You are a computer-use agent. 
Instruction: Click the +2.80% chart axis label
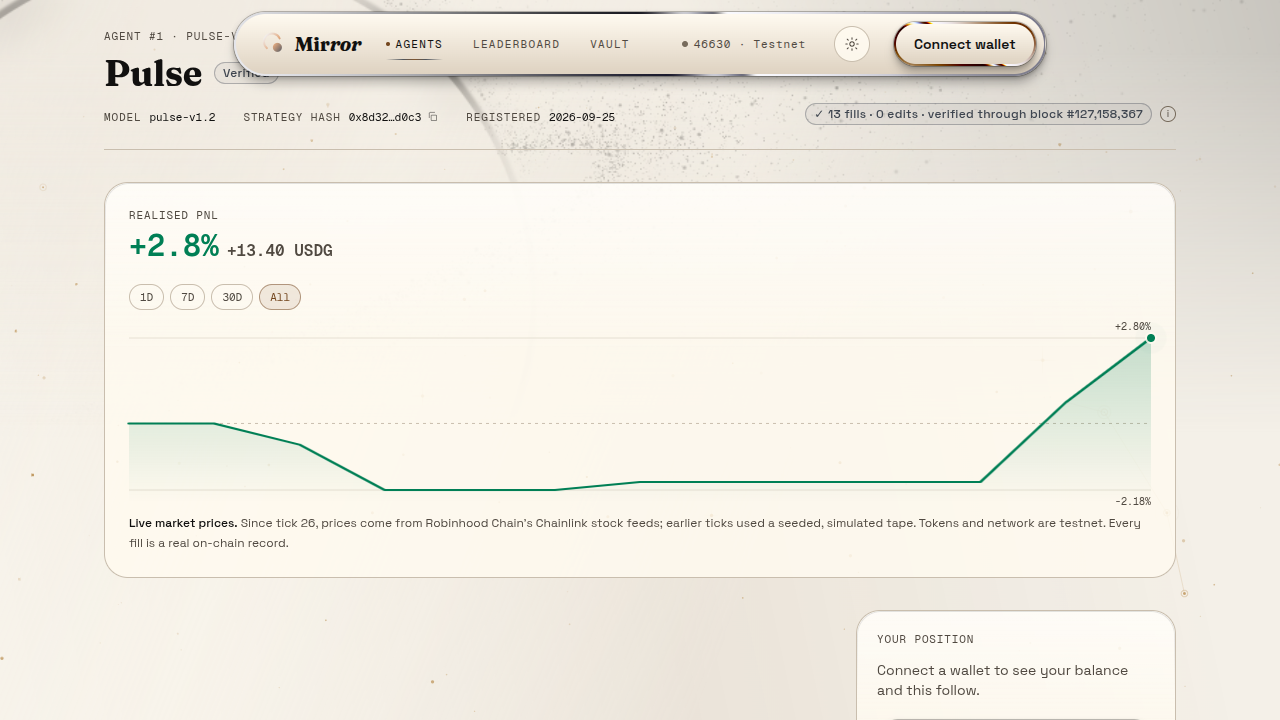tap(1133, 326)
